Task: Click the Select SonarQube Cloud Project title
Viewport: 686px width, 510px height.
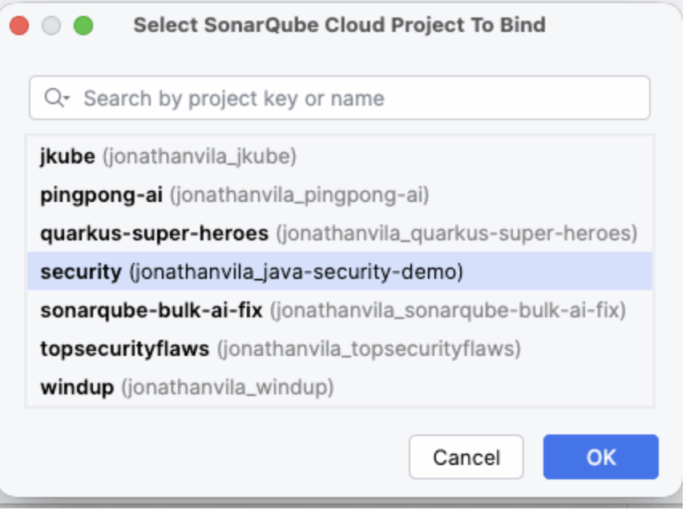Action: coord(339,25)
